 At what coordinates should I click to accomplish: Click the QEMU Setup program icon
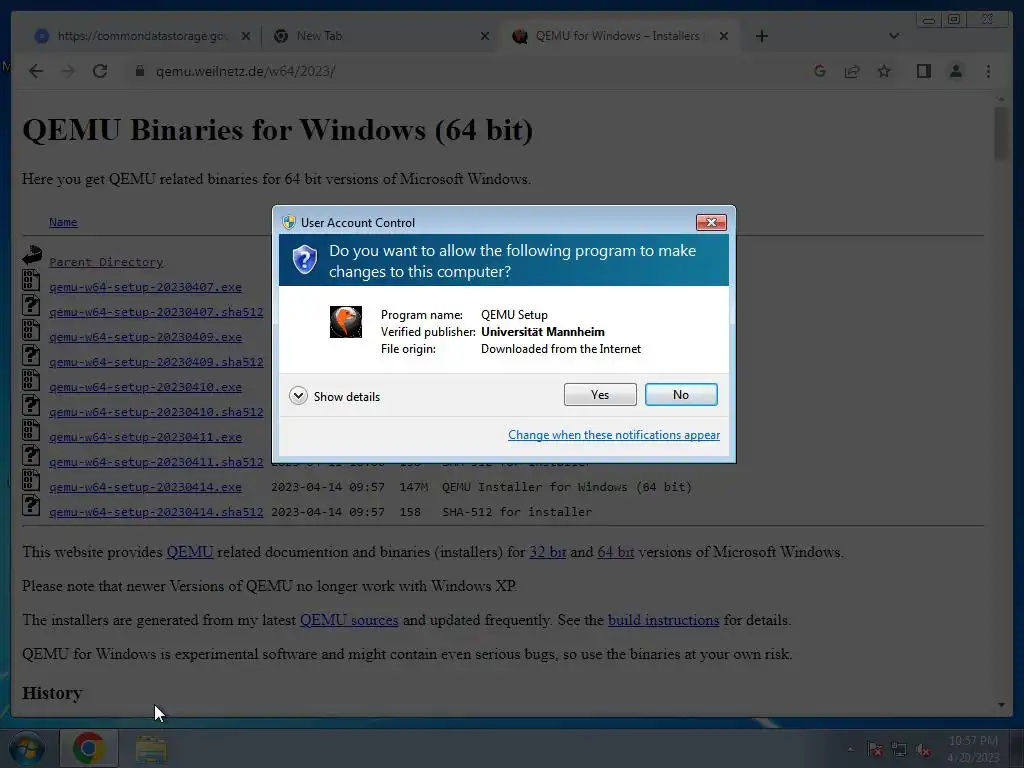point(345,322)
